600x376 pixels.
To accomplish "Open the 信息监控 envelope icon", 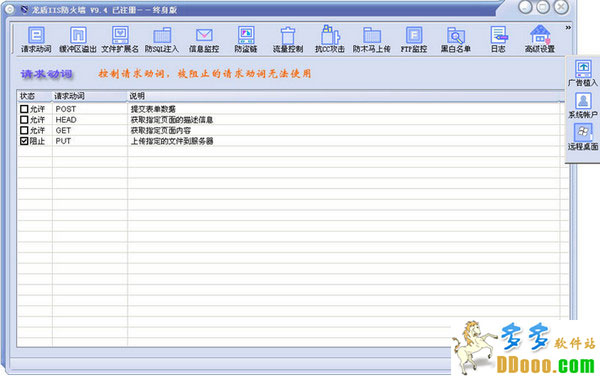I will pyautogui.click(x=204, y=39).
